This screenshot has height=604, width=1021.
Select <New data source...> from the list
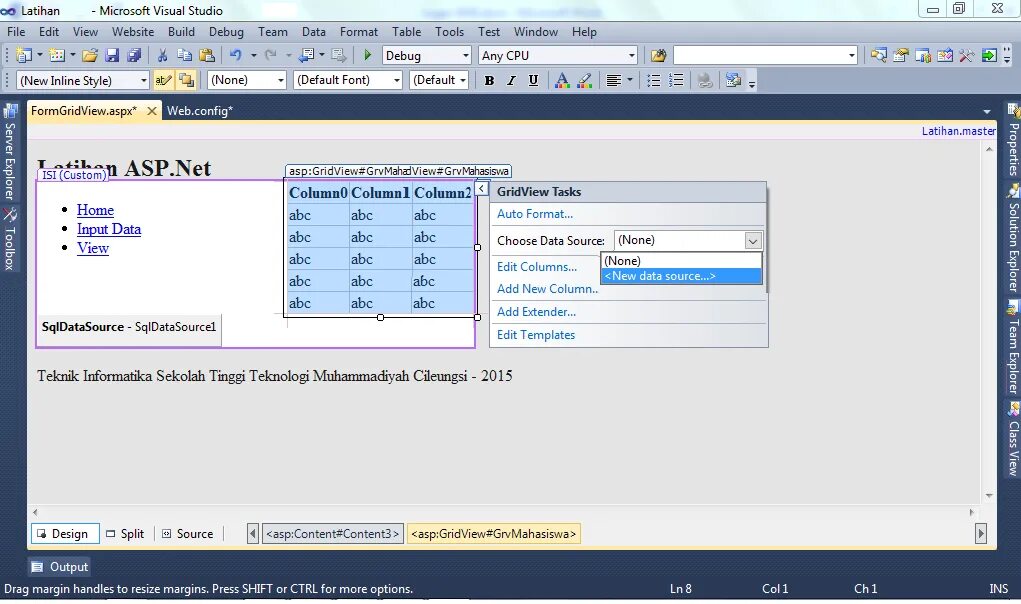pos(680,276)
